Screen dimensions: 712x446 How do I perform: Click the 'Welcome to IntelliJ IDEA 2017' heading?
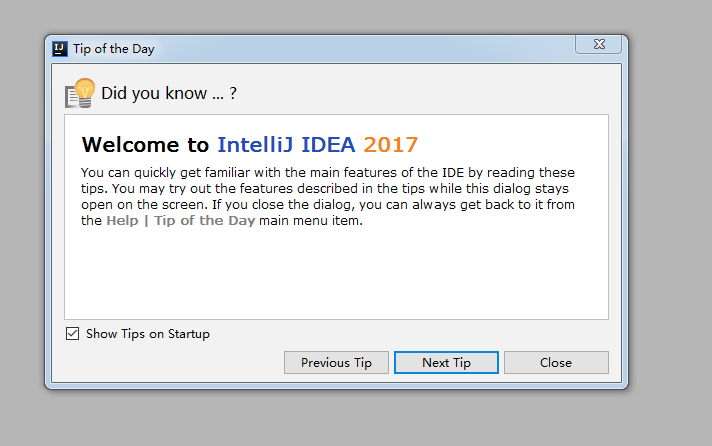[249, 144]
